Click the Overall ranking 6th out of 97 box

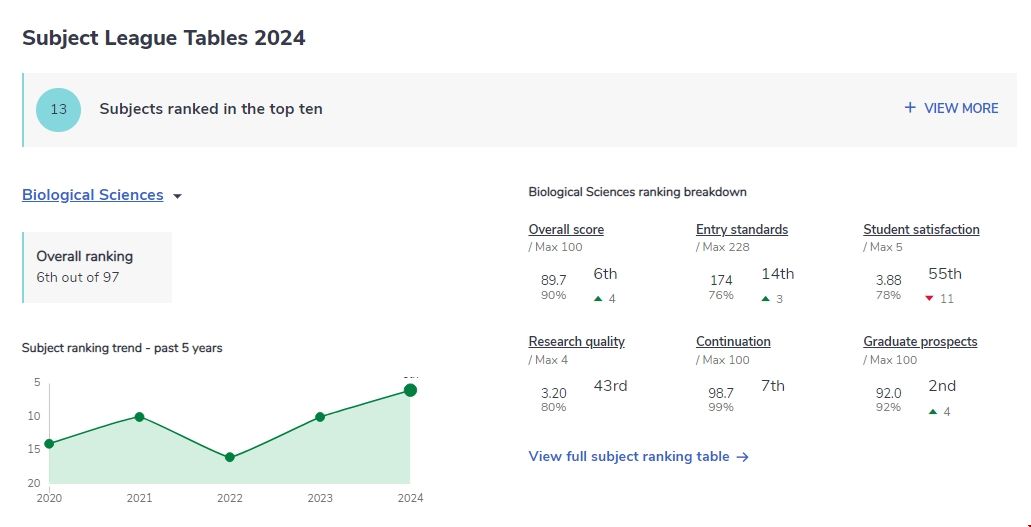tap(97, 267)
